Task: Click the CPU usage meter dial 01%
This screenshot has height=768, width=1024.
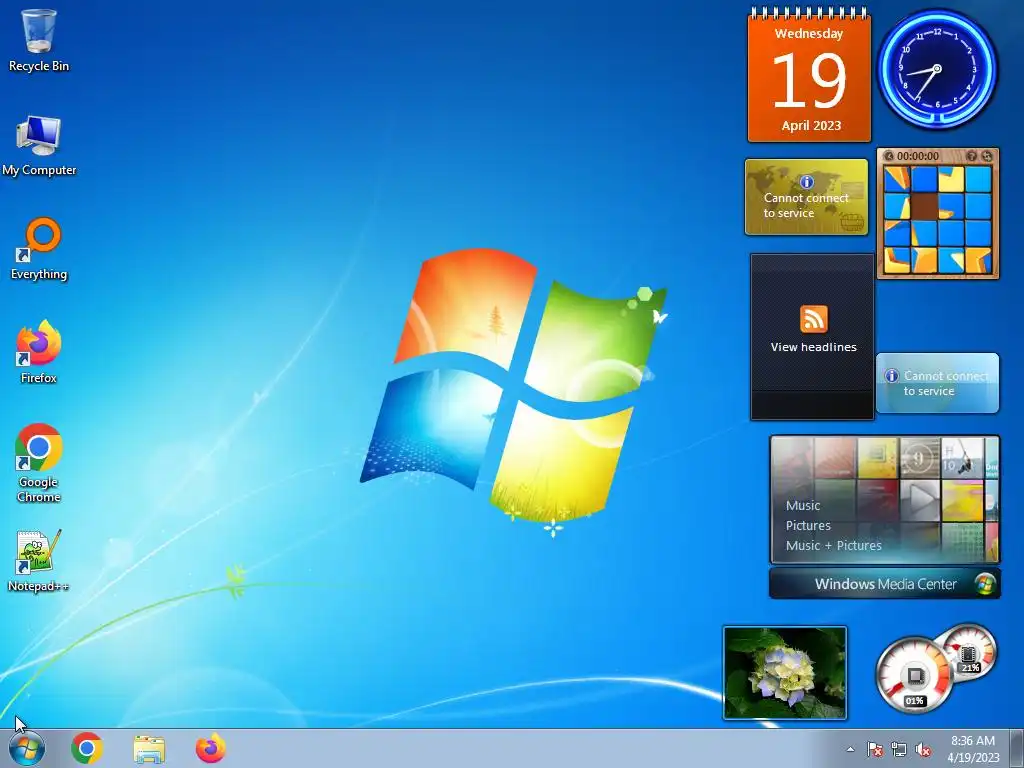Action: (914, 677)
